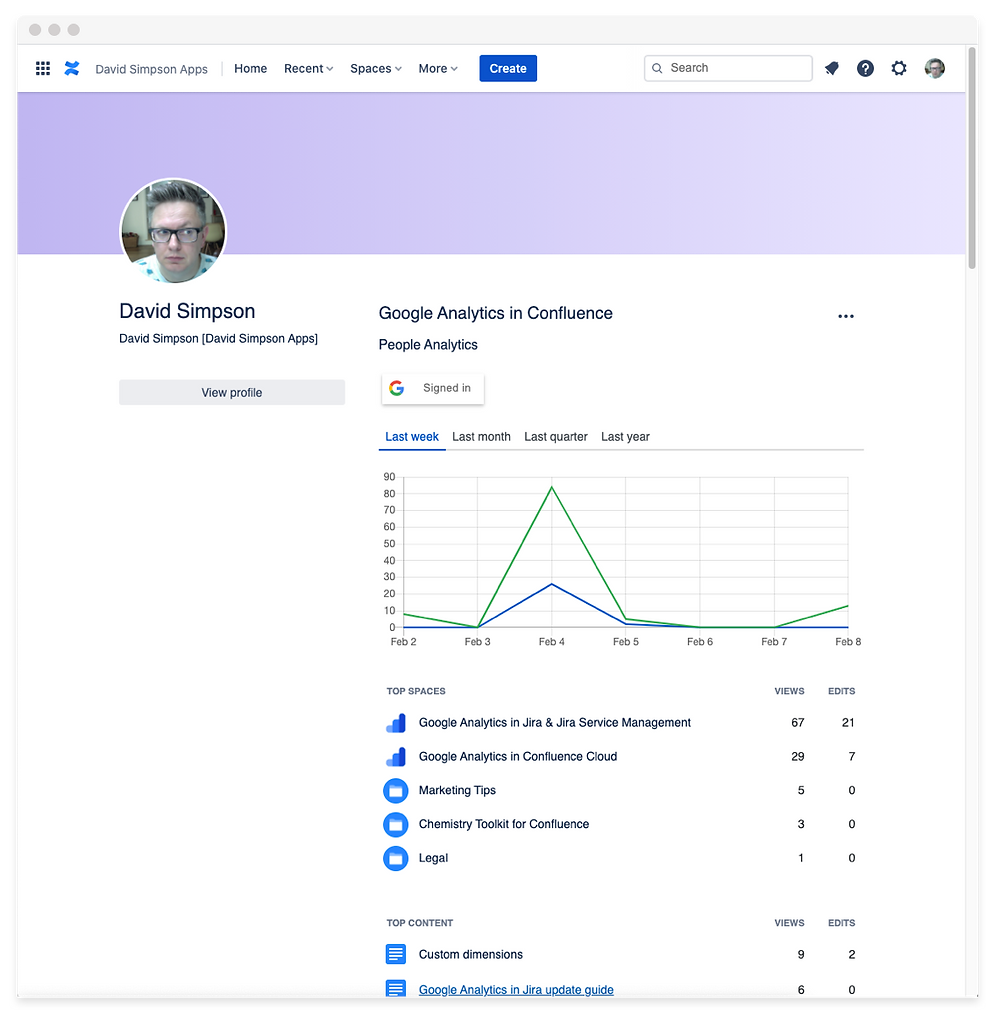Click the View profile button
The width and height of the screenshot is (1000, 1021).
[x=232, y=393]
